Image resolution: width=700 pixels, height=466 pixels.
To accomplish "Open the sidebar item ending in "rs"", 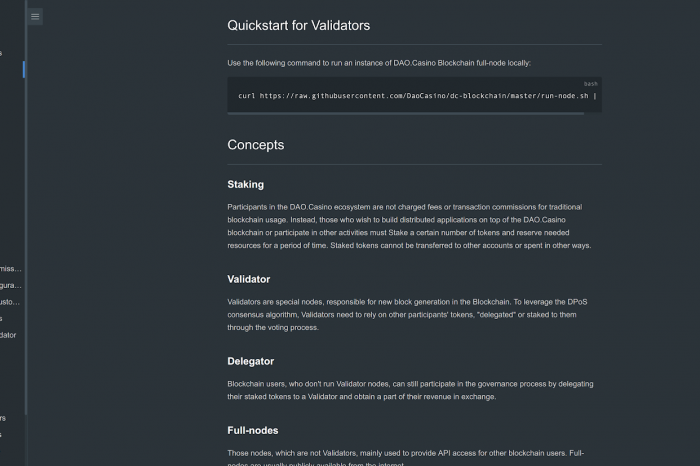I will point(3,418).
